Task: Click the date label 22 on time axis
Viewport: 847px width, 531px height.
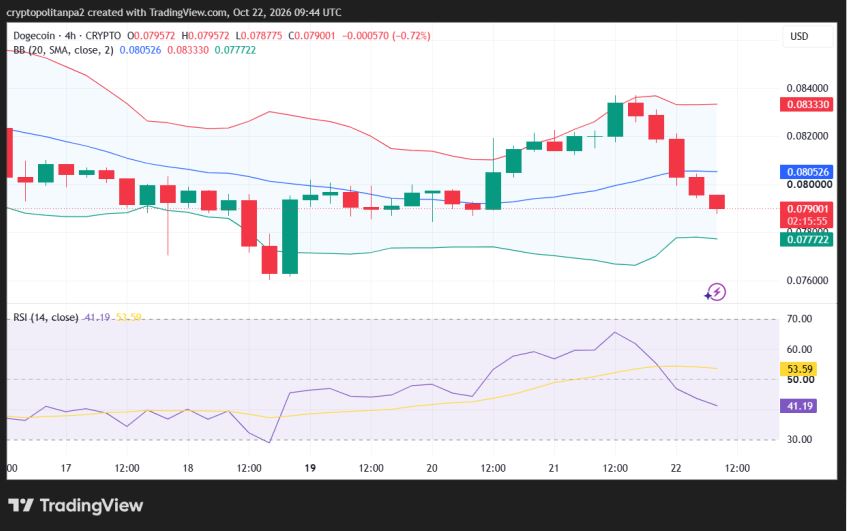Action: coord(676,468)
